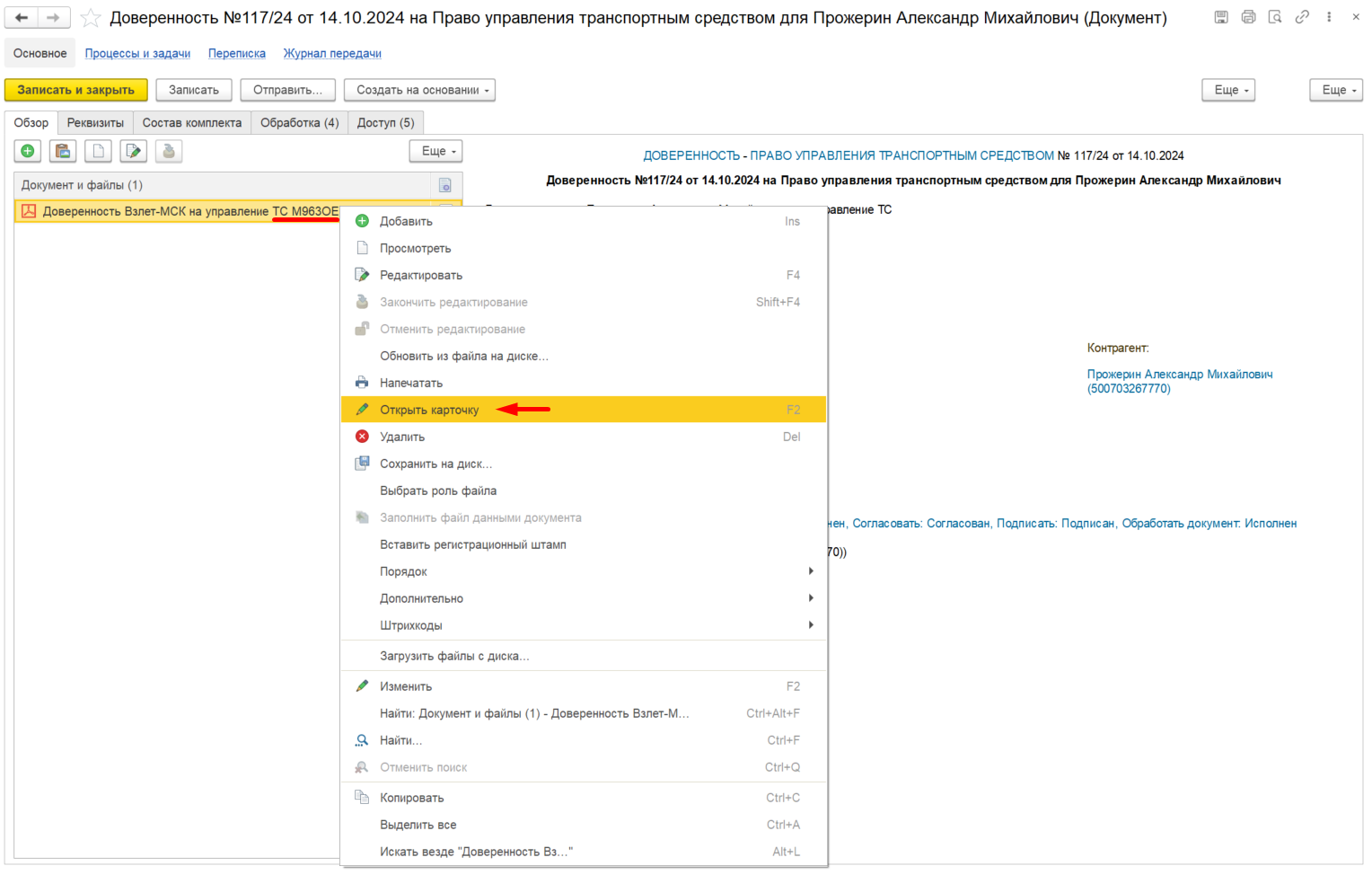Click the edit file pencil icon
Viewport: 1372px width, 875px height.
point(134,151)
